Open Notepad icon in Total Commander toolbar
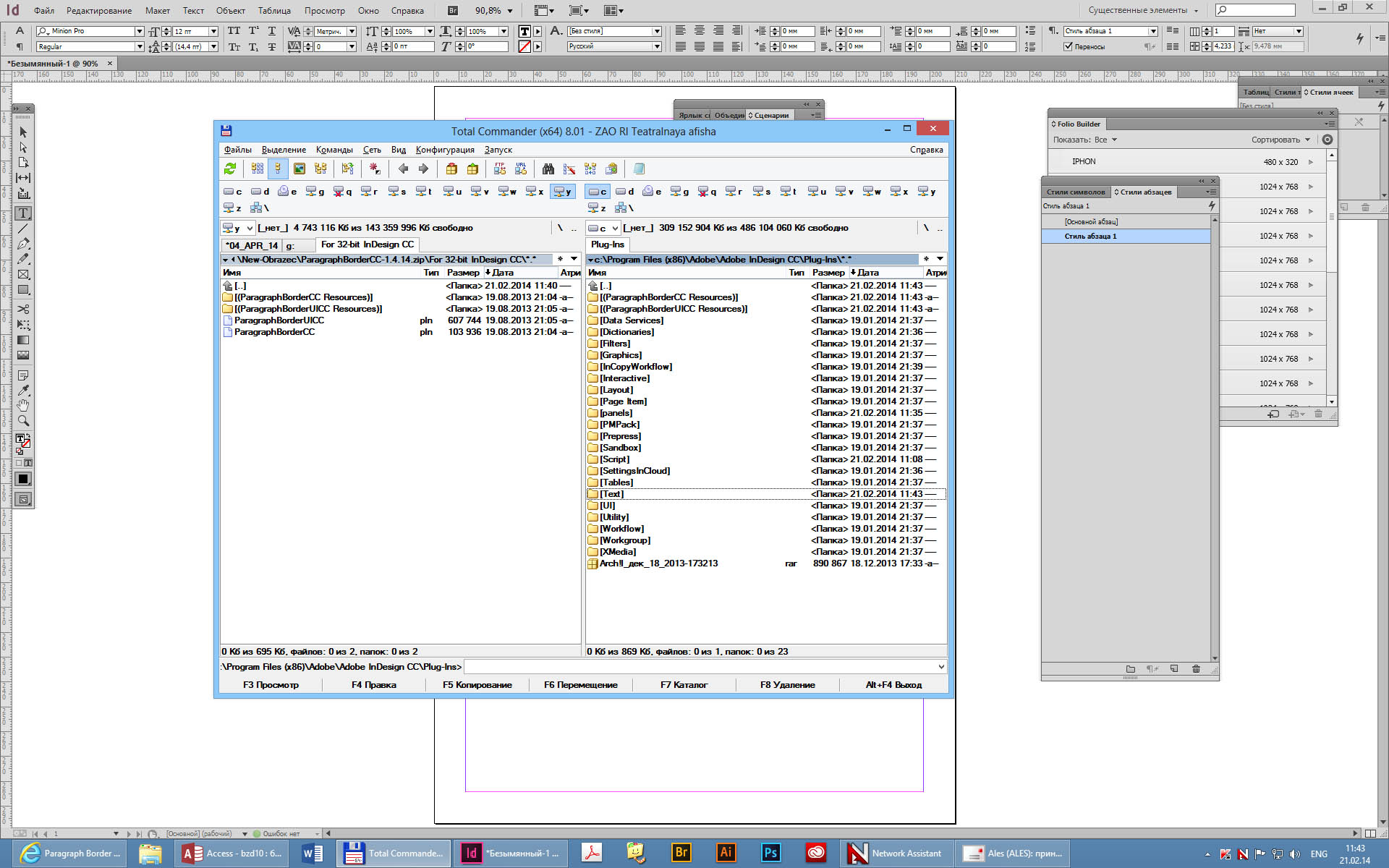This screenshot has width=1389, height=868. click(x=639, y=169)
